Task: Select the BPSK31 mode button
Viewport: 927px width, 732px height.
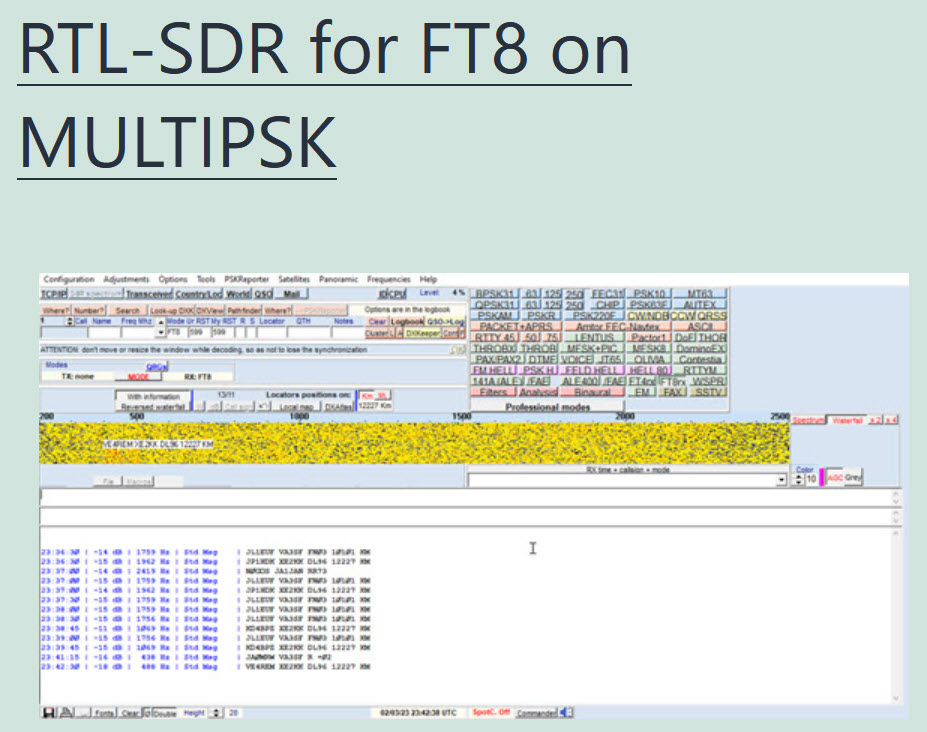Action: (x=496, y=293)
